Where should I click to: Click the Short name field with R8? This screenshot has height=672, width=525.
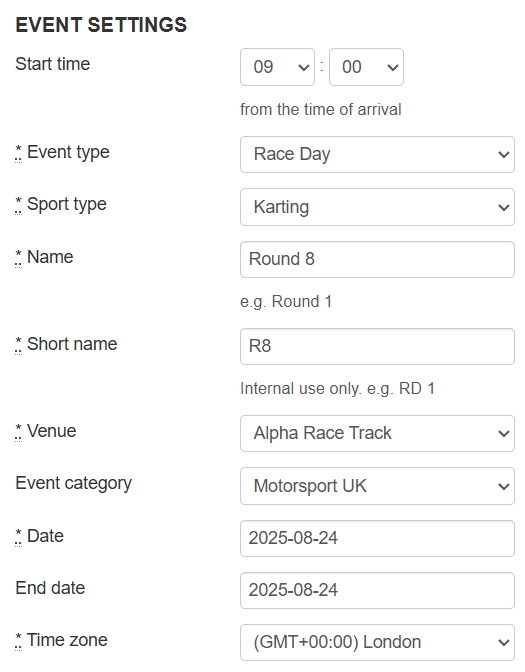pyautogui.click(x=377, y=346)
